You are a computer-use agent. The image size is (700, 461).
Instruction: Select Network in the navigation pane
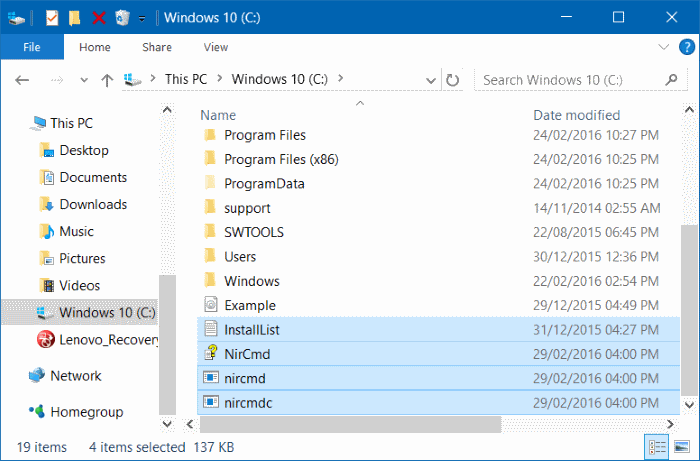[x=76, y=376]
